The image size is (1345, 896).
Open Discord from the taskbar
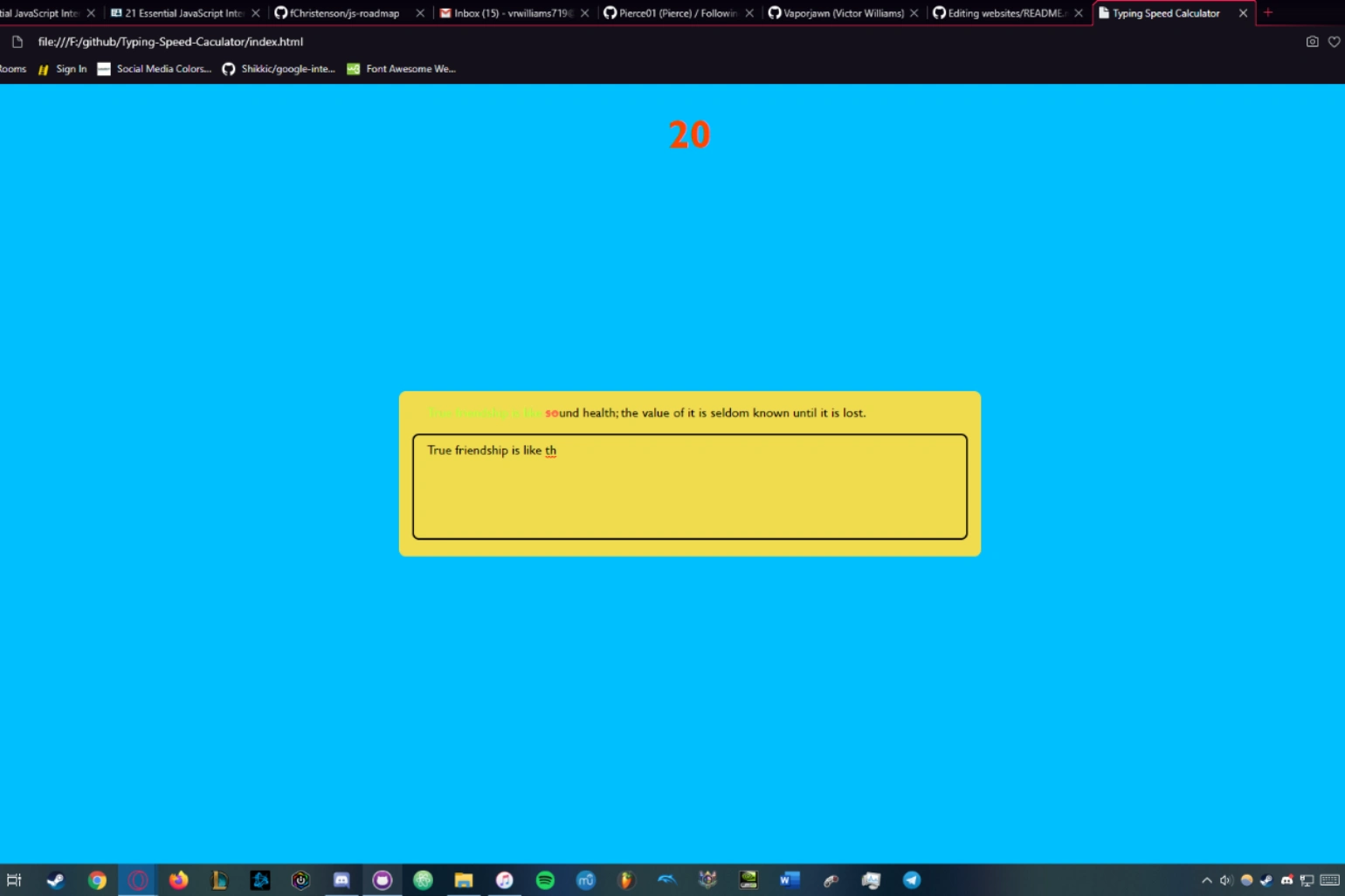[x=341, y=880]
